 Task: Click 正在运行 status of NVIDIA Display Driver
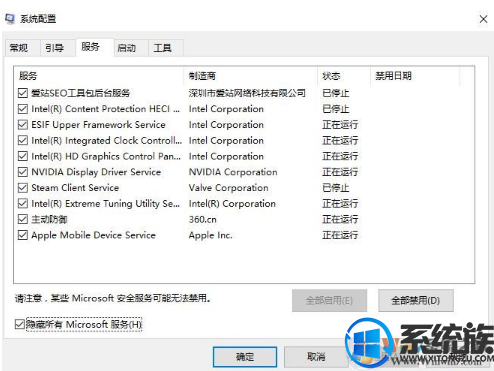click(x=340, y=172)
